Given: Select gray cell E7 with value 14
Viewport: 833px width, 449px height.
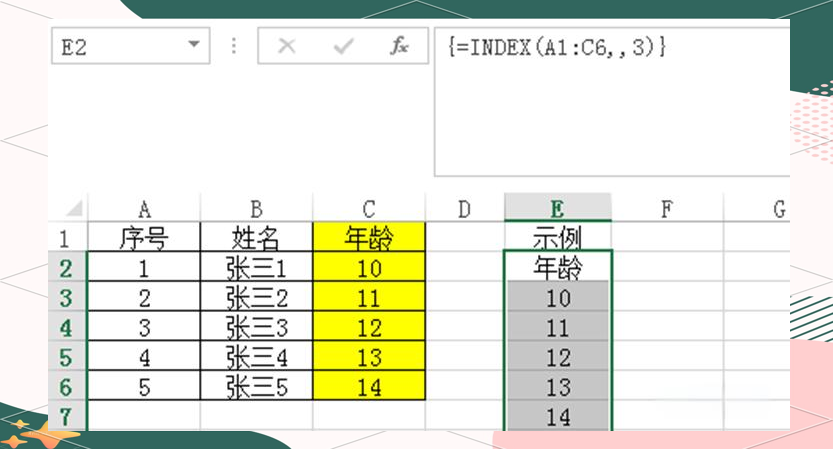Looking at the screenshot, I should (558, 416).
